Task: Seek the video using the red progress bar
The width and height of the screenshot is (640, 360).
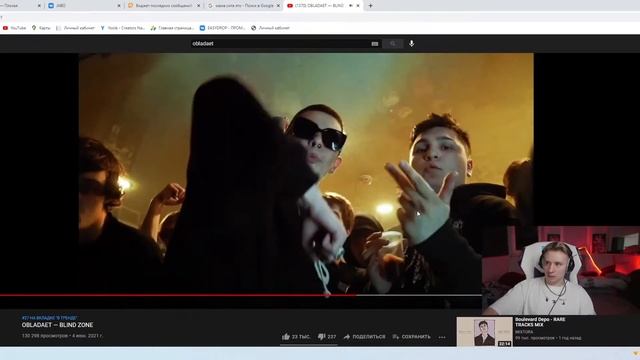Action: (241, 295)
